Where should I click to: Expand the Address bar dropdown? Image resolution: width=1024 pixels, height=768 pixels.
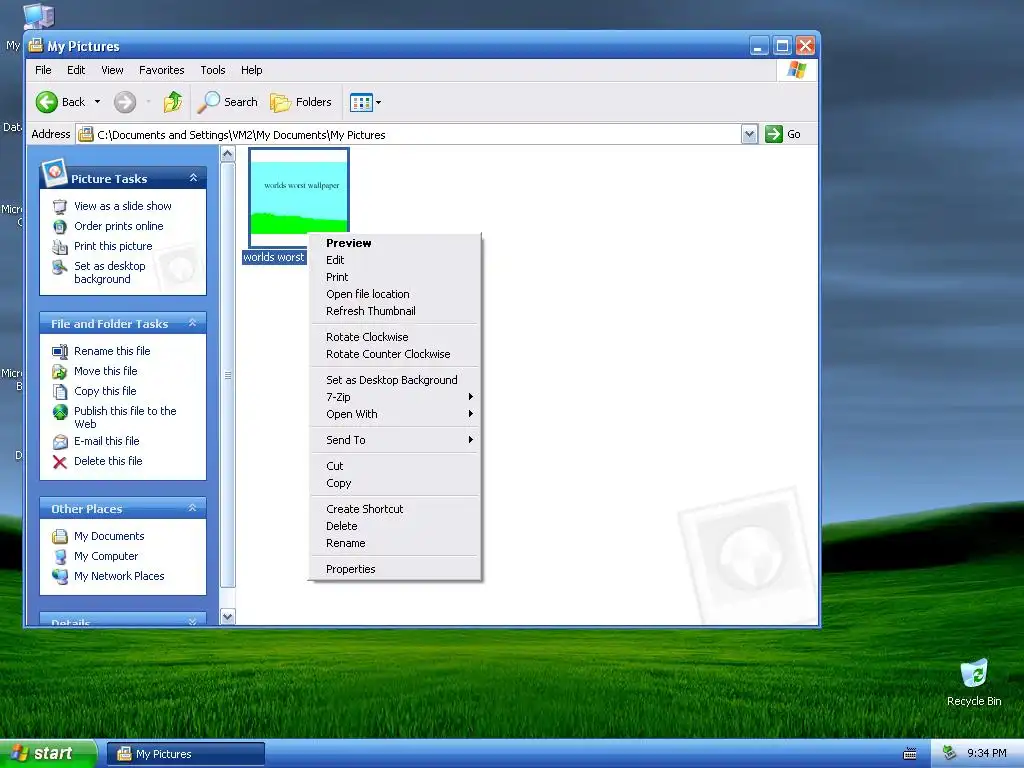750,135
